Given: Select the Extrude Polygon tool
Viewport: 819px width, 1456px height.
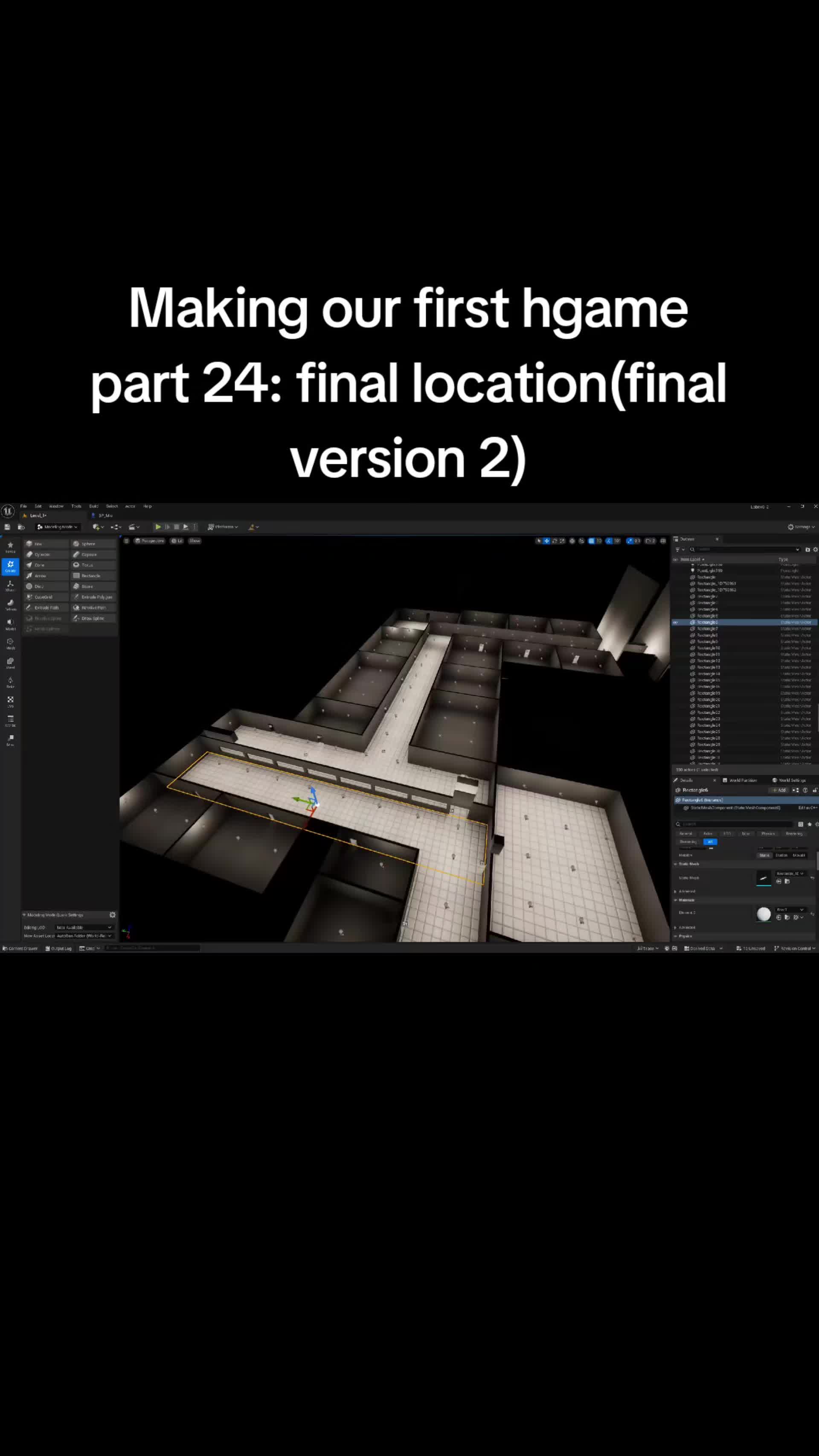Looking at the screenshot, I should [93, 597].
